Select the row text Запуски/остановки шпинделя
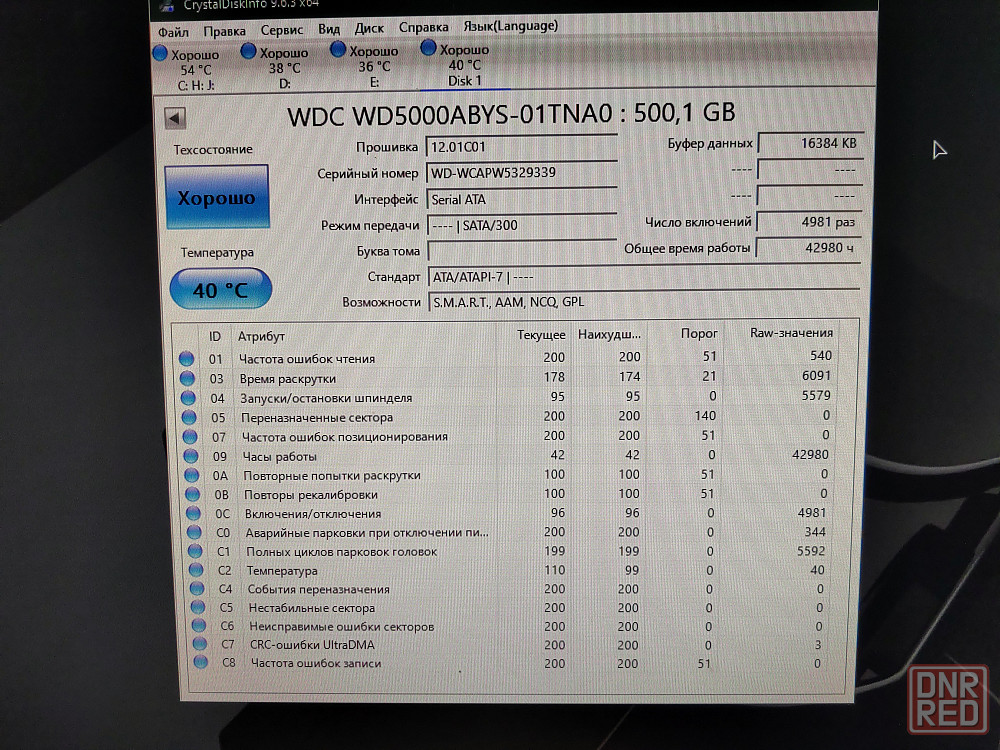This screenshot has height=750, width=1000. pyautogui.click(x=326, y=398)
